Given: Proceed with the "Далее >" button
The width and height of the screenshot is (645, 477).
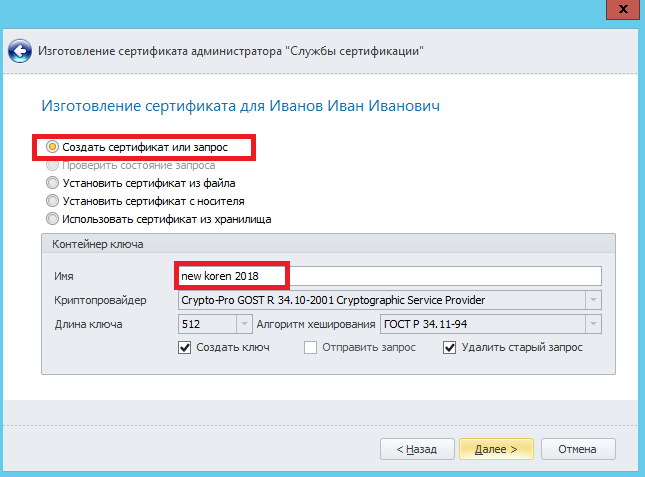Looking at the screenshot, I should point(496,449).
